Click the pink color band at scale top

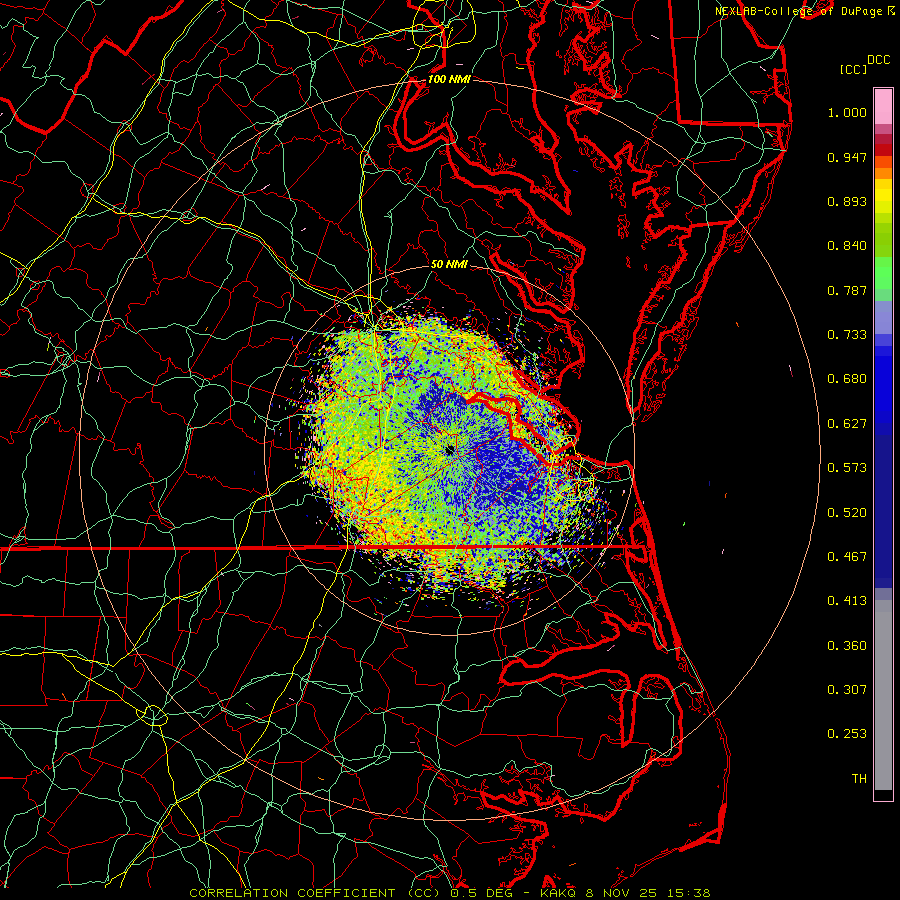883,107
